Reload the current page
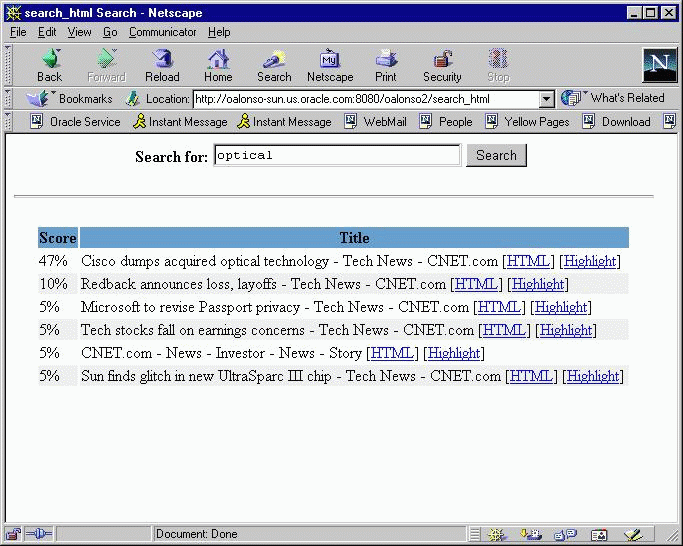This screenshot has height=546, width=683. 162,65
